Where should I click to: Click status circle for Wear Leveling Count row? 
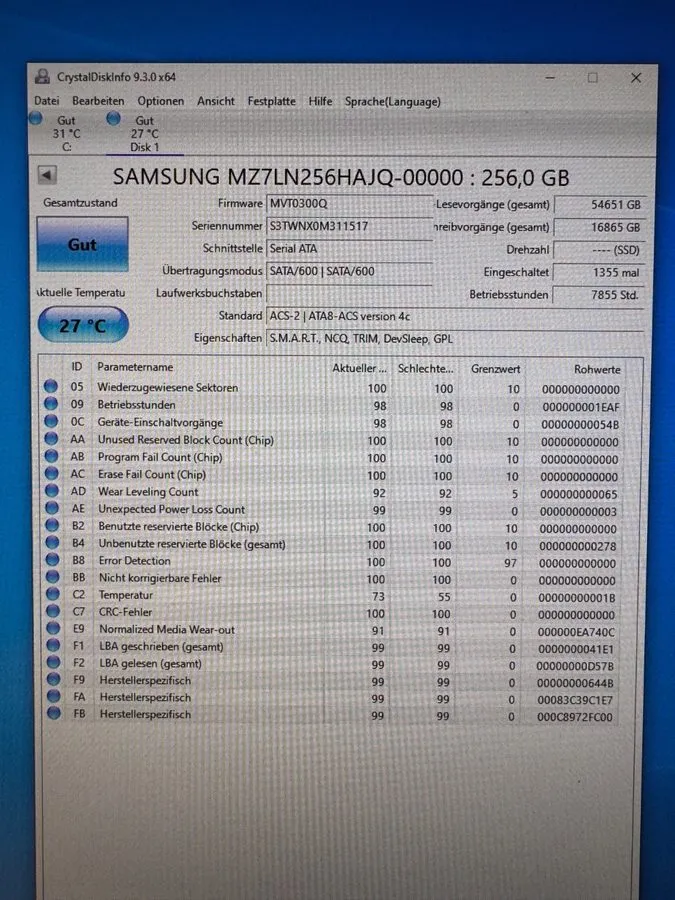tap(52, 490)
